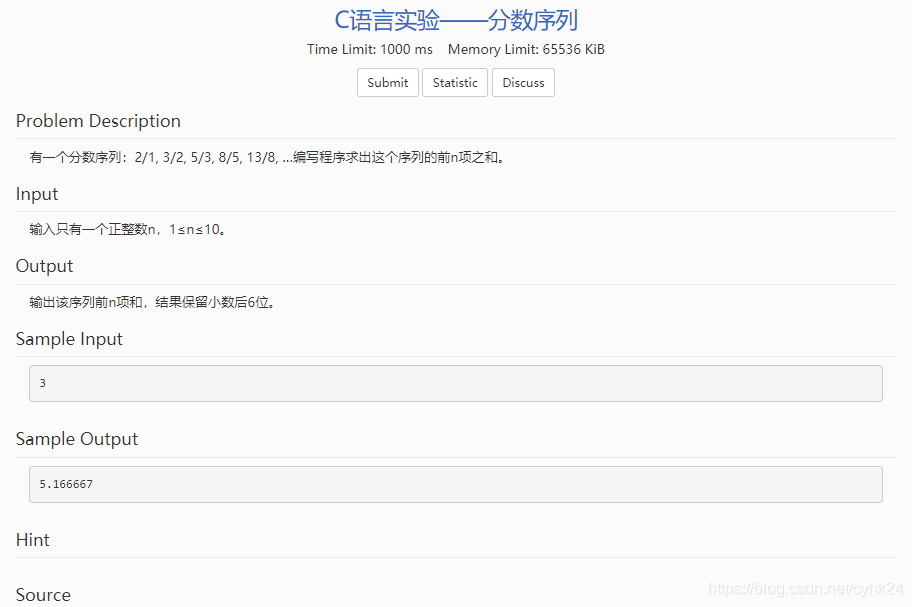
Task: Click the Hint heading
Action: [x=33, y=539]
